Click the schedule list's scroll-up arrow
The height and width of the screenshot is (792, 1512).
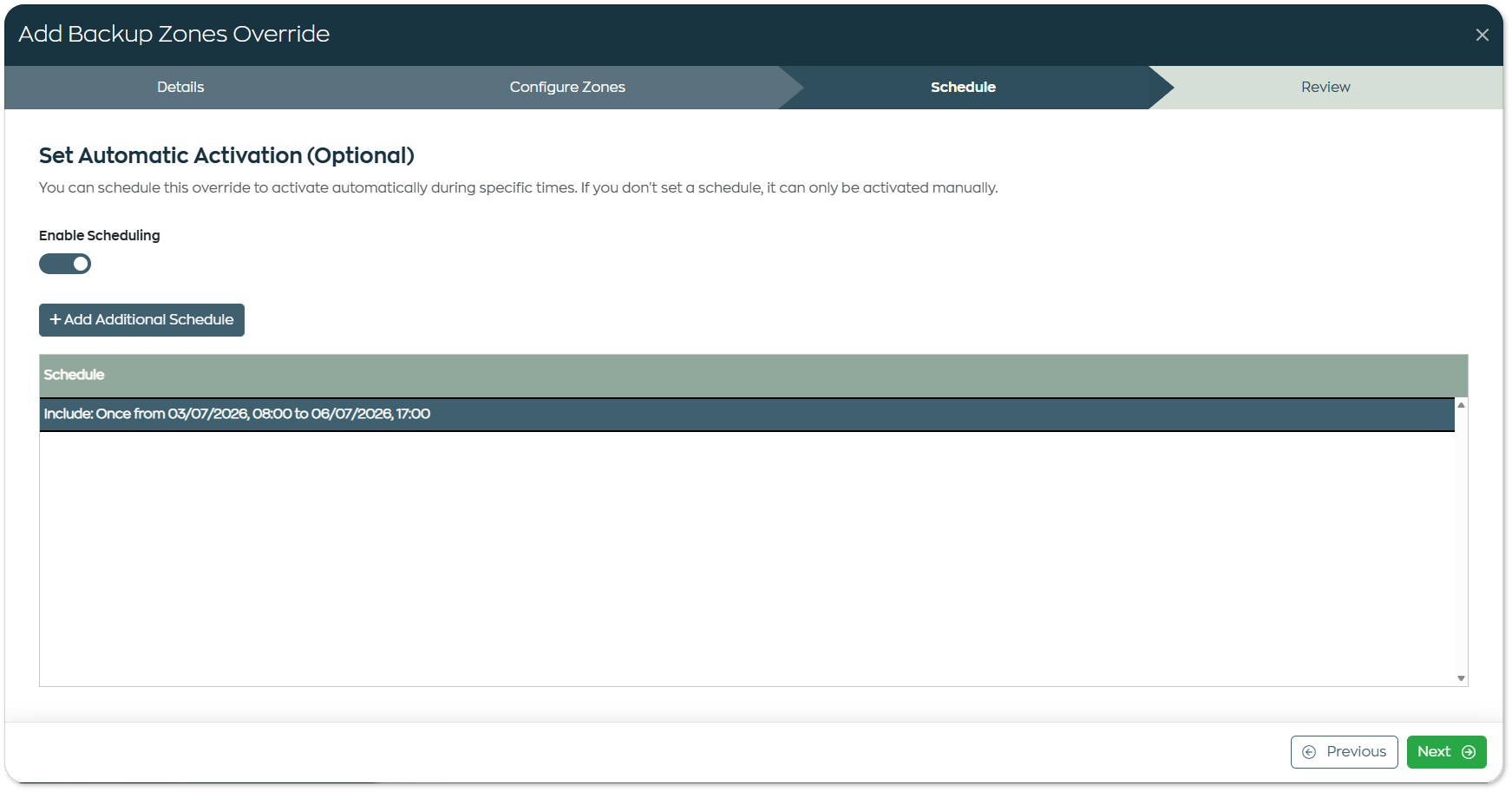(1461, 405)
